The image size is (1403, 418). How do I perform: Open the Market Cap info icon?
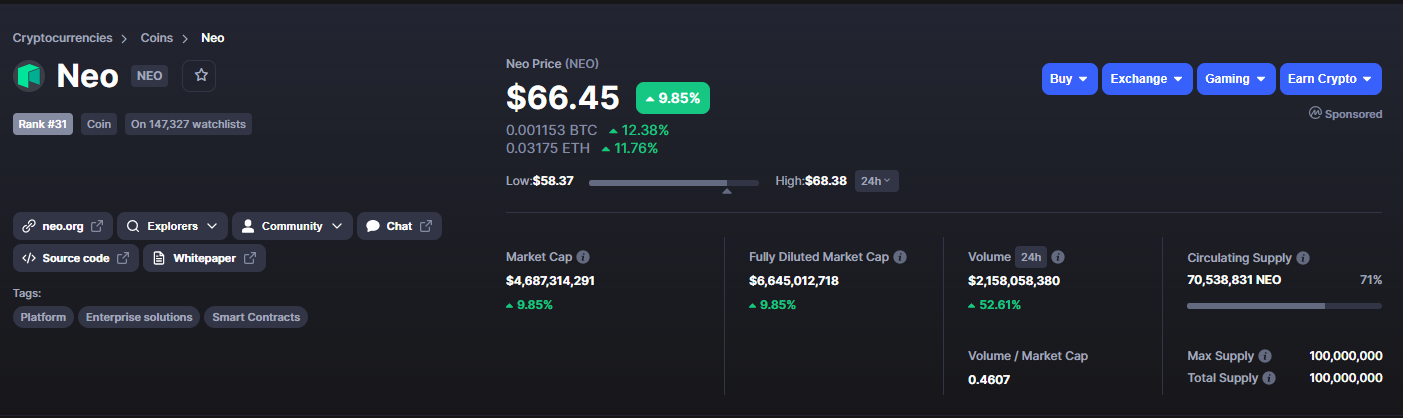click(583, 257)
